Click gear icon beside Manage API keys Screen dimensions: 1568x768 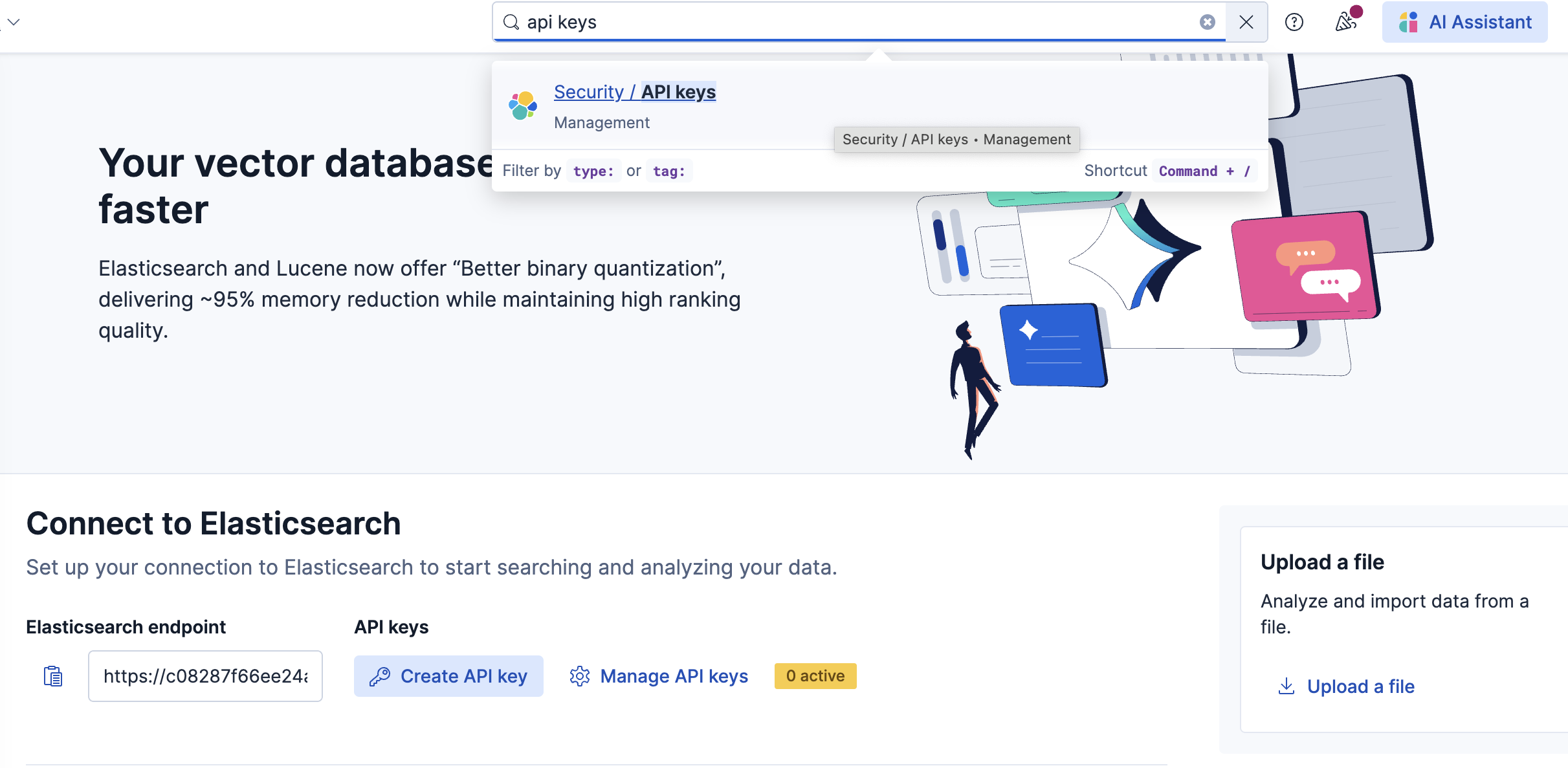tap(579, 676)
